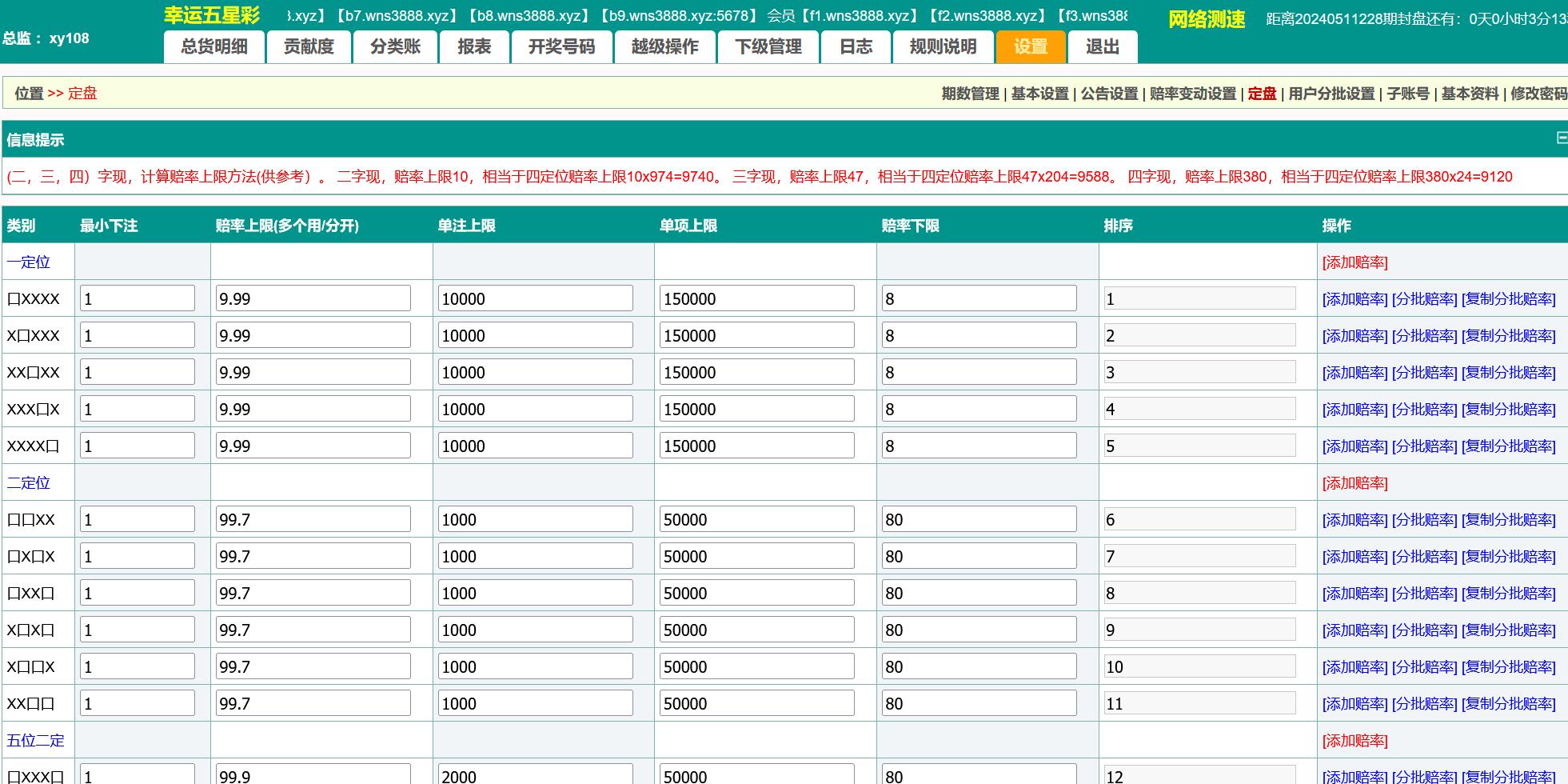The width and height of the screenshot is (1568, 784).
Task: Click the 二定位 category link
Action: pos(29,483)
